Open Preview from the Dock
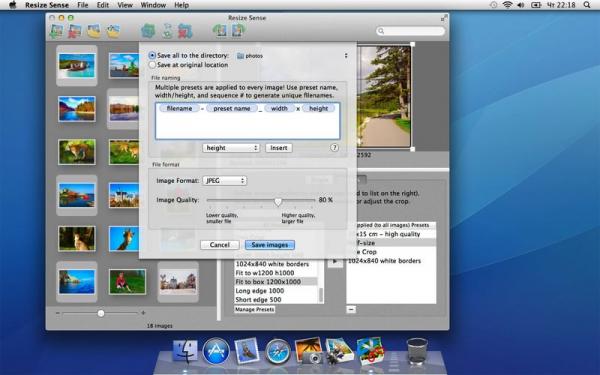Image resolution: width=600 pixels, height=375 pixels. 339,350
